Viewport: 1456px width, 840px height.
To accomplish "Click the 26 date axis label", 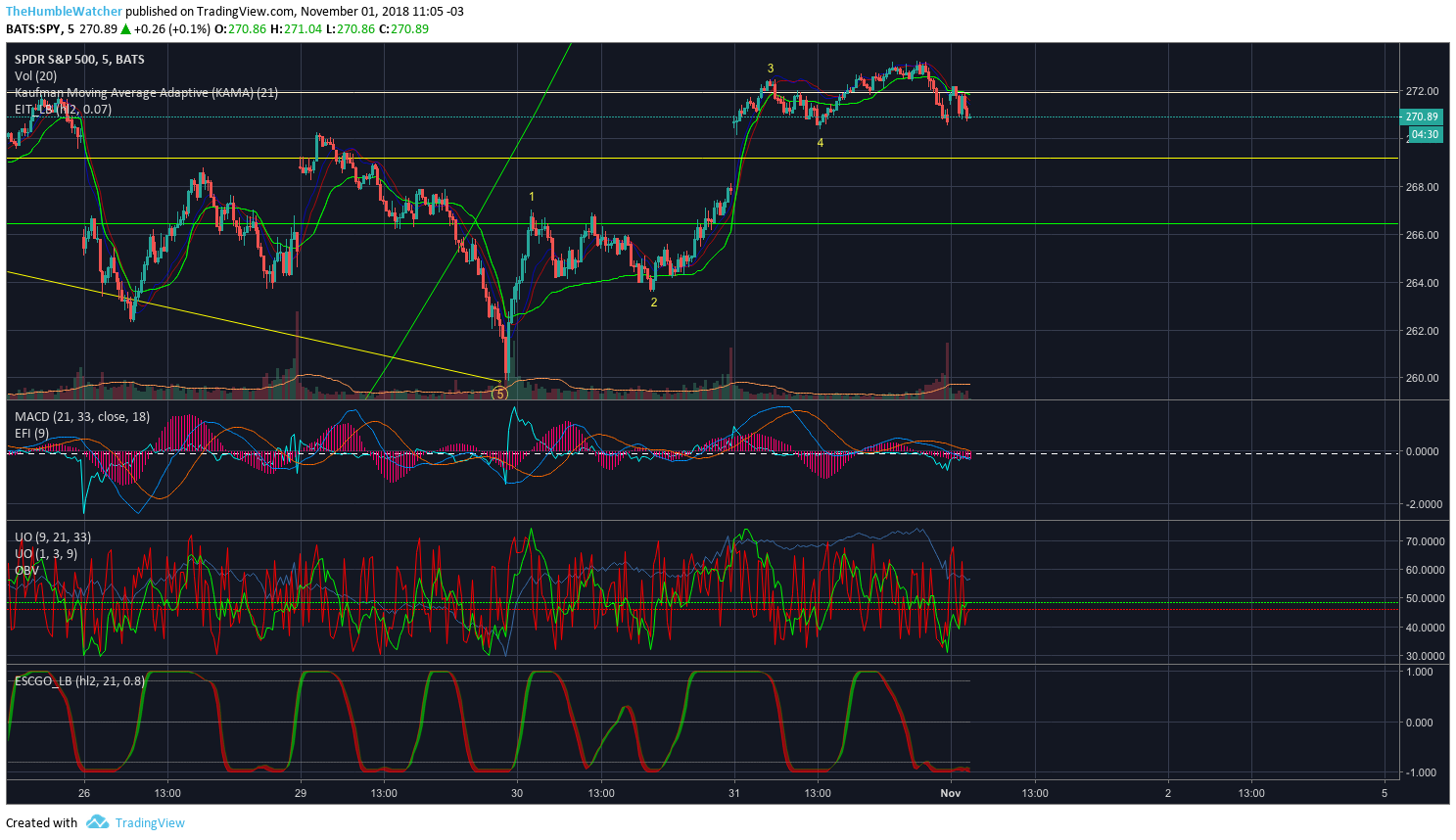I will pyautogui.click(x=84, y=794).
